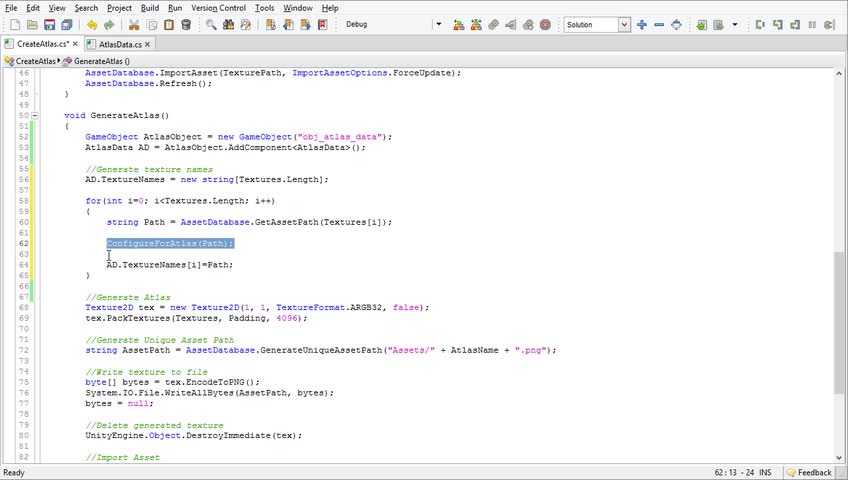Zoom in with the blue plus icon
This screenshot has height=480, width=848.
(642, 25)
